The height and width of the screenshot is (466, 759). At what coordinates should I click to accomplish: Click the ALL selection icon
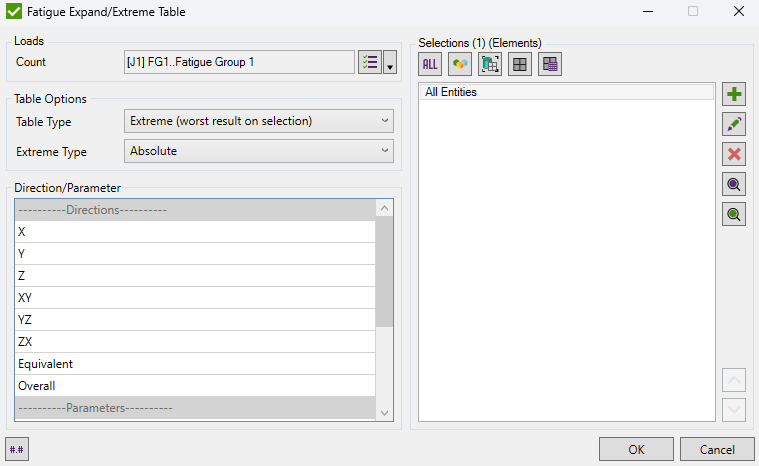point(430,64)
